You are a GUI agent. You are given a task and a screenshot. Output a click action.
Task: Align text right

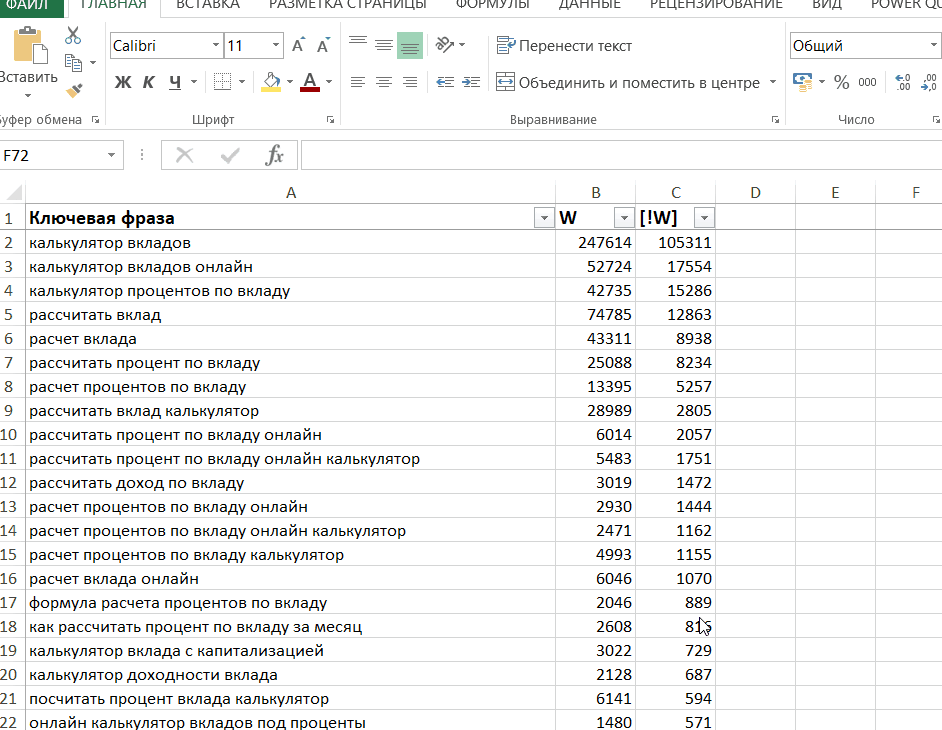pyautogui.click(x=410, y=82)
